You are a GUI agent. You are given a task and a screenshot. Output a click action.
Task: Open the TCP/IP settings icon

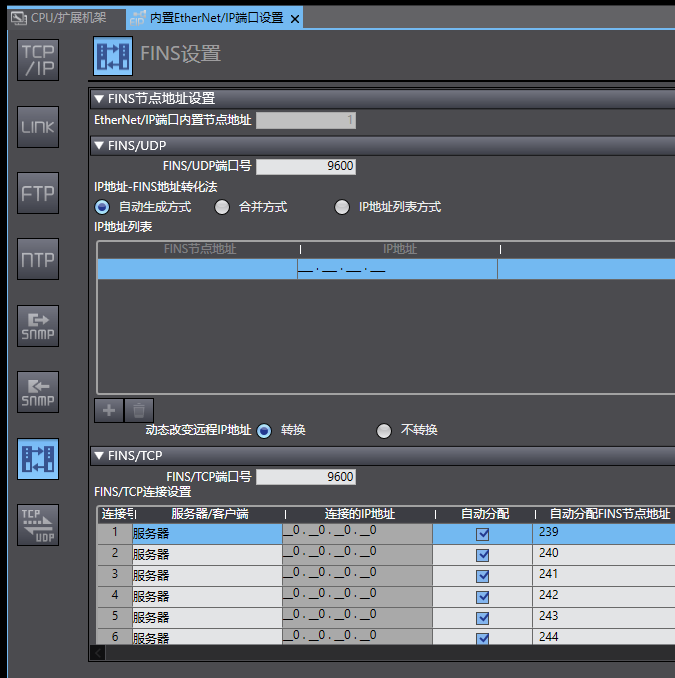(x=39, y=61)
